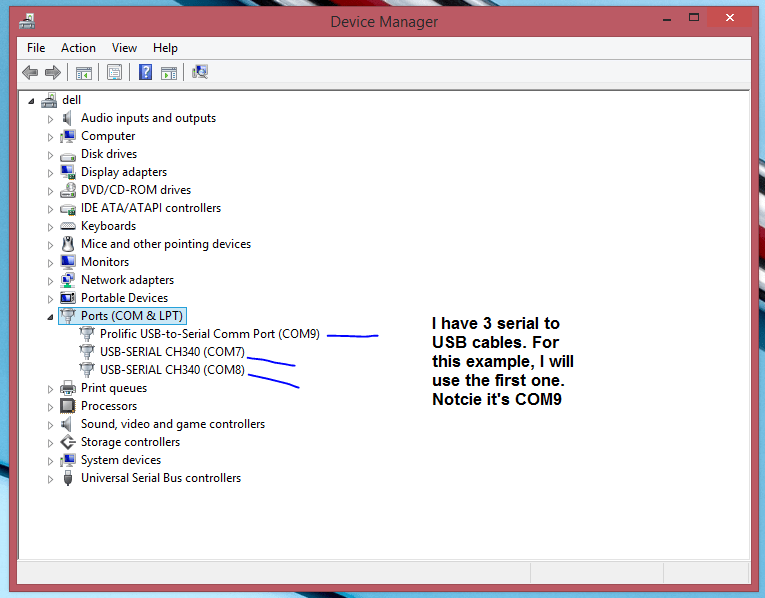Expand System devices arrow
Image resolution: width=765 pixels, height=598 pixels.
(x=50, y=461)
